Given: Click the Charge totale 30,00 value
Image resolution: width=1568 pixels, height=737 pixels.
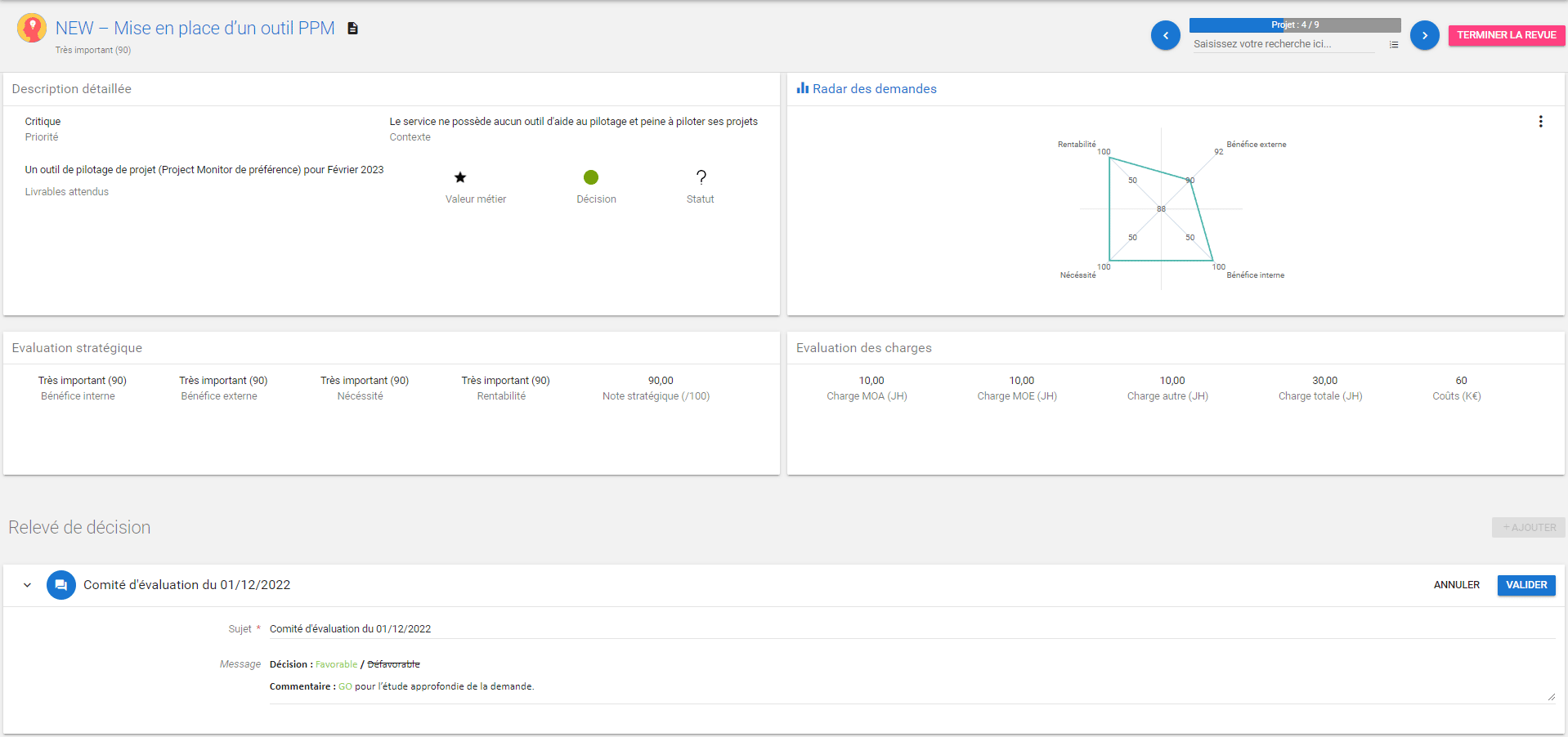Looking at the screenshot, I should [x=1325, y=381].
